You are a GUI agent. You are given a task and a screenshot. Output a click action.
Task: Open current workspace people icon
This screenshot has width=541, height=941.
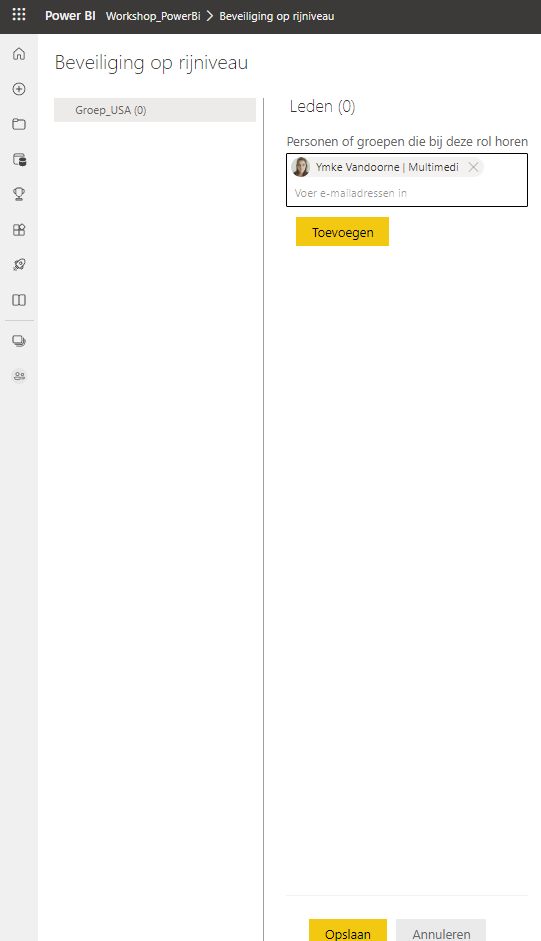pos(19,376)
